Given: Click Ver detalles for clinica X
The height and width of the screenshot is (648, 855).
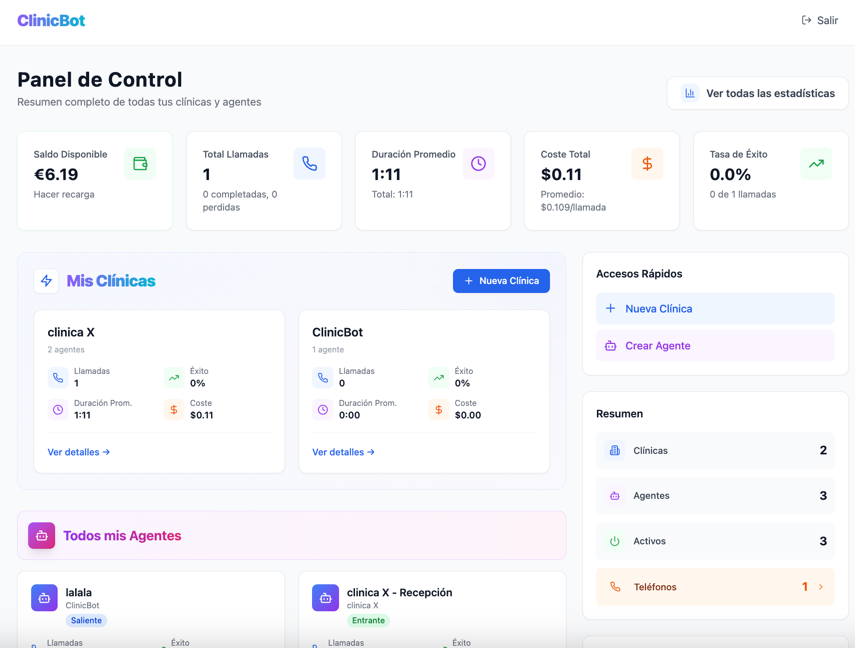Looking at the screenshot, I should pos(79,452).
